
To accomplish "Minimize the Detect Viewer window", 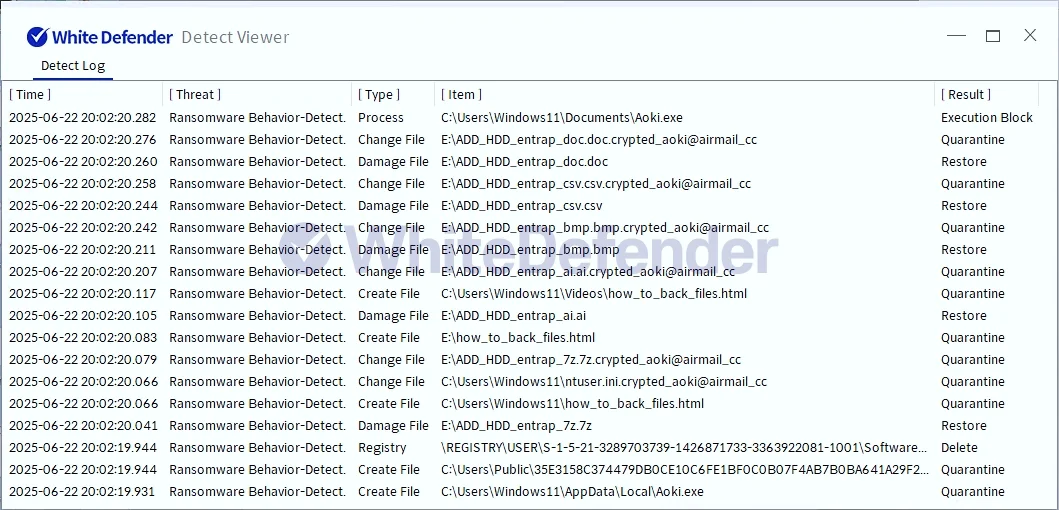I will pos(956,36).
